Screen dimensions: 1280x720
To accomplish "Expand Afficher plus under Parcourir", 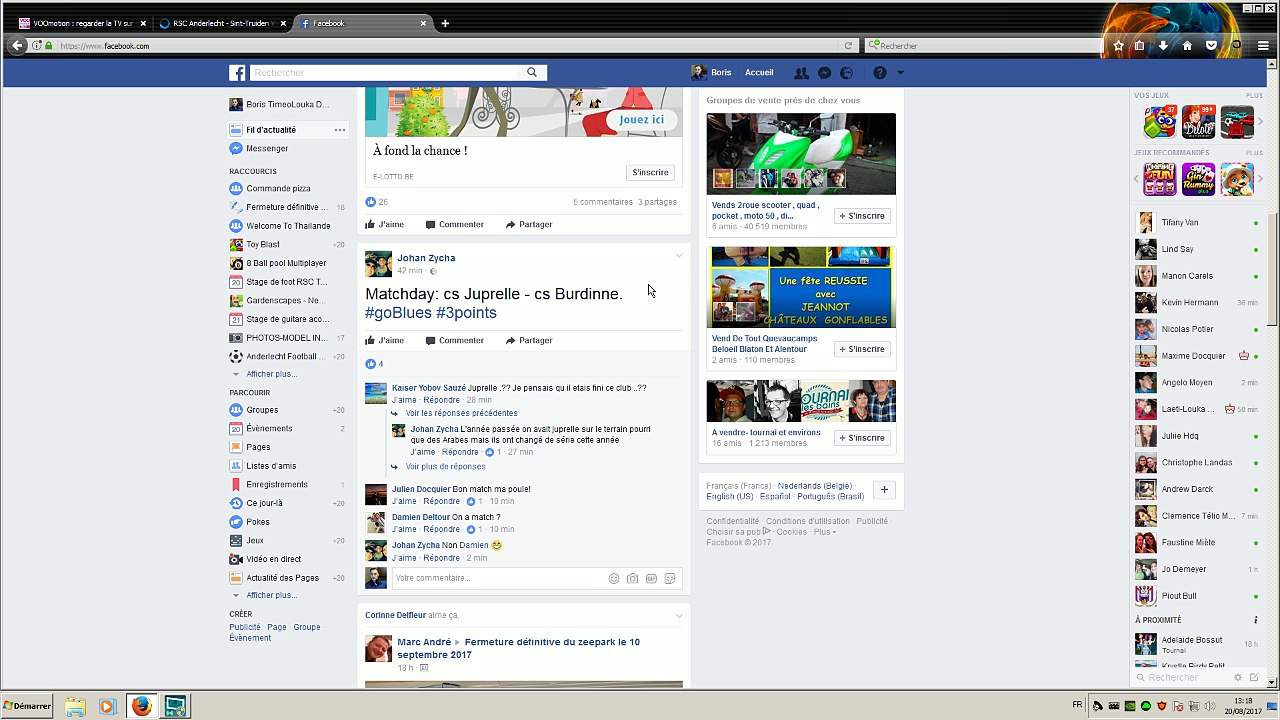I will (271, 595).
